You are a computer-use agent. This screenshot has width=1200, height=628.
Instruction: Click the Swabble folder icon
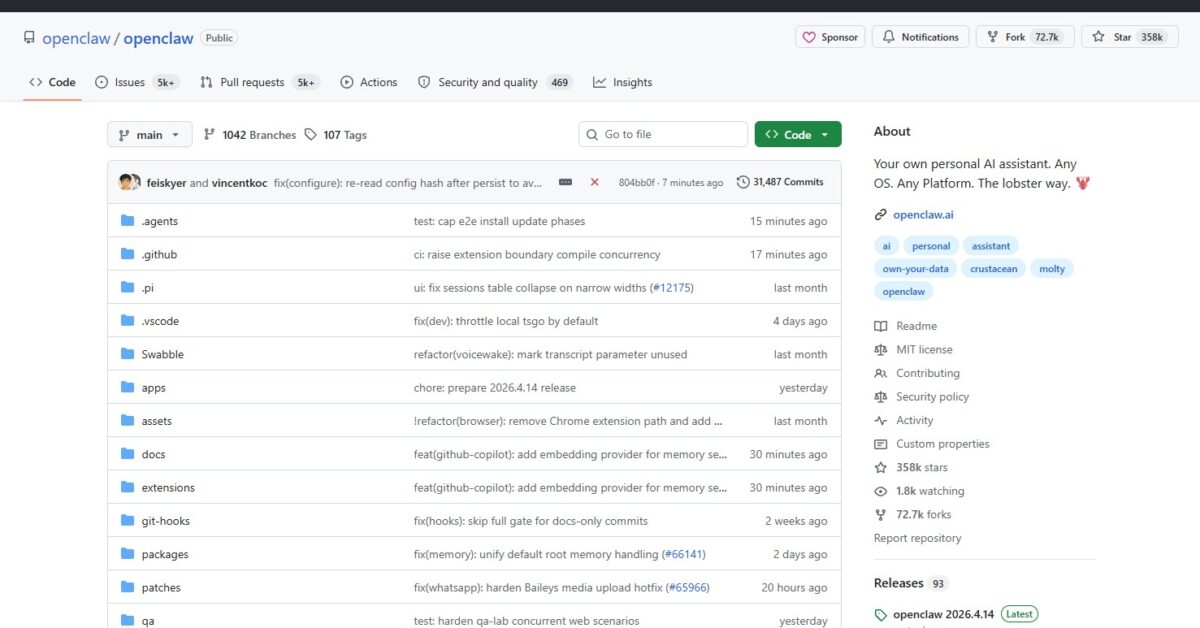point(127,354)
